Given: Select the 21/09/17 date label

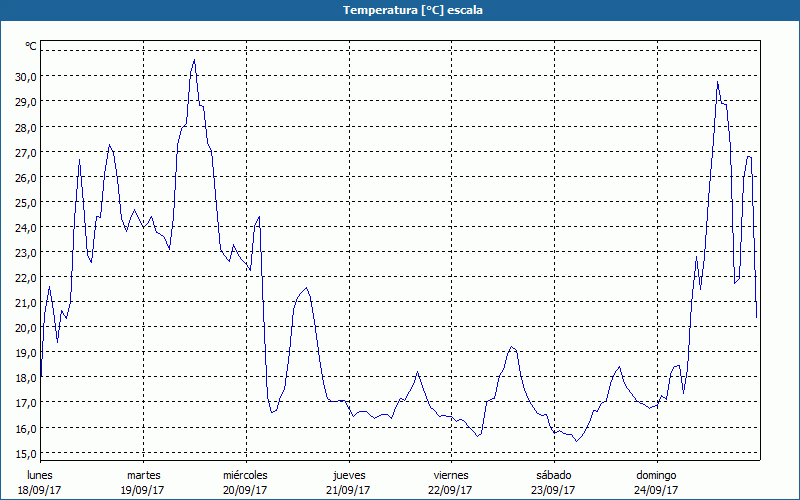Looking at the screenshot, I should pyautogui.click(x=348, y=490).
